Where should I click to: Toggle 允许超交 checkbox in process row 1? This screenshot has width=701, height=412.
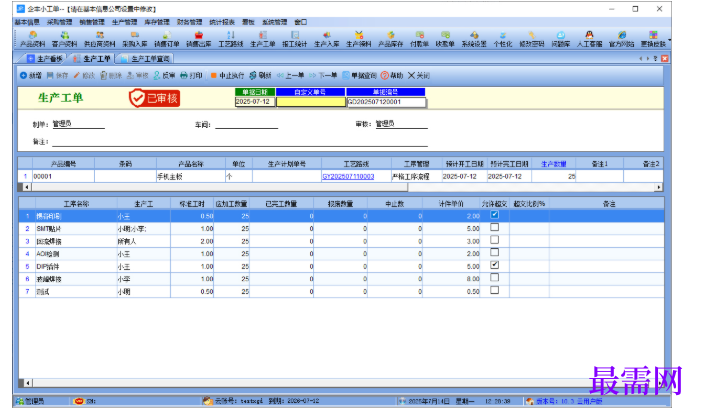(494, 215)
